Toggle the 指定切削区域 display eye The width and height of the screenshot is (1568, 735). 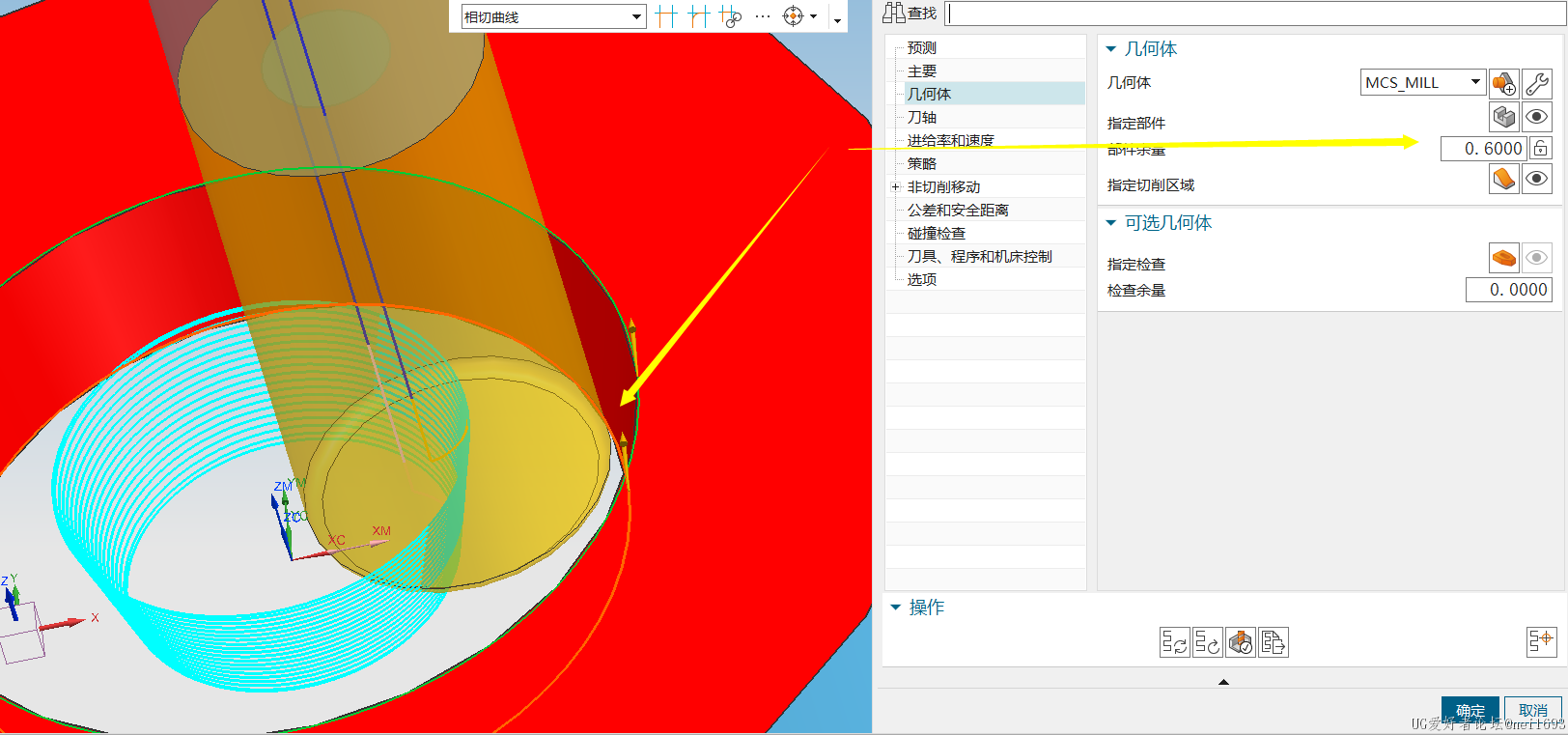tap(1537, 179)
